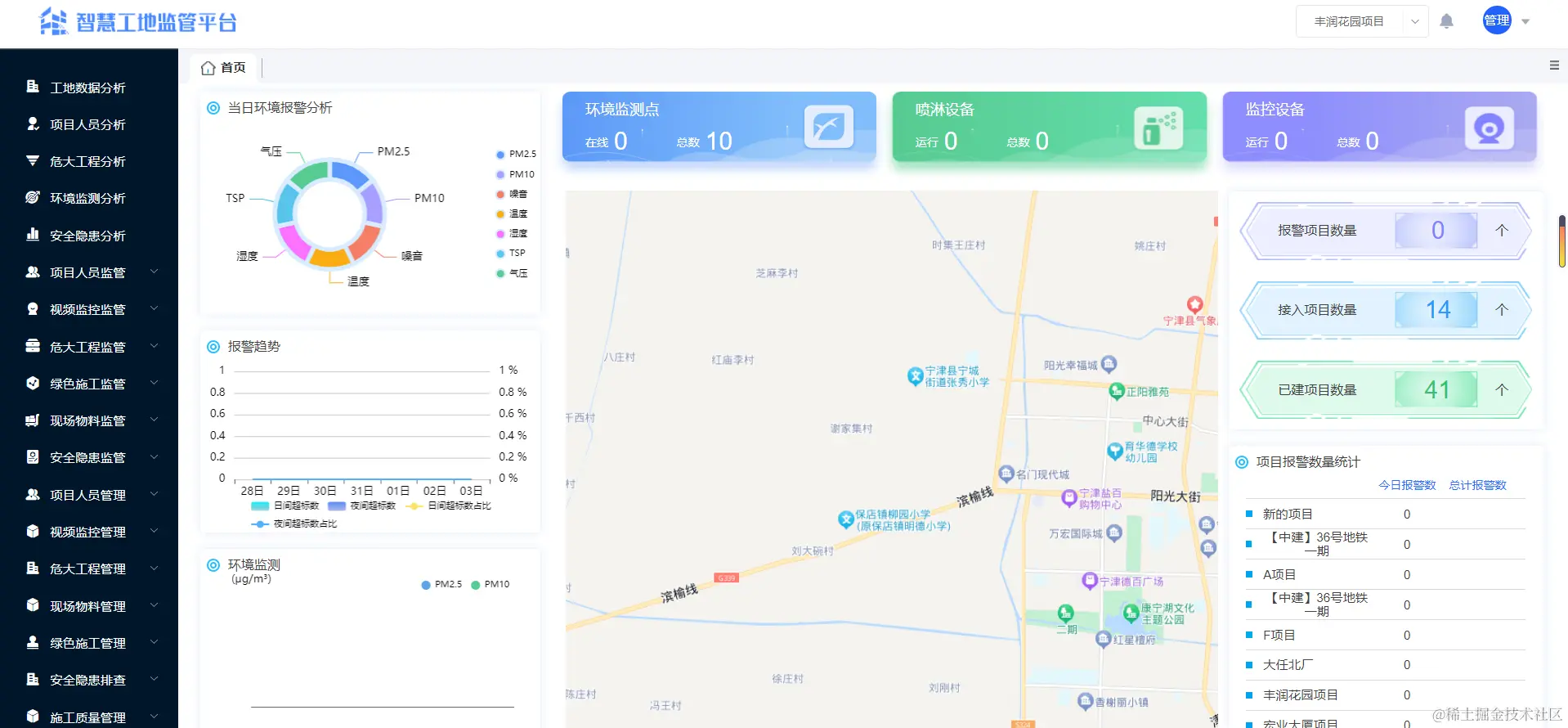Switch to the 首页 tab

coord(223,67)
